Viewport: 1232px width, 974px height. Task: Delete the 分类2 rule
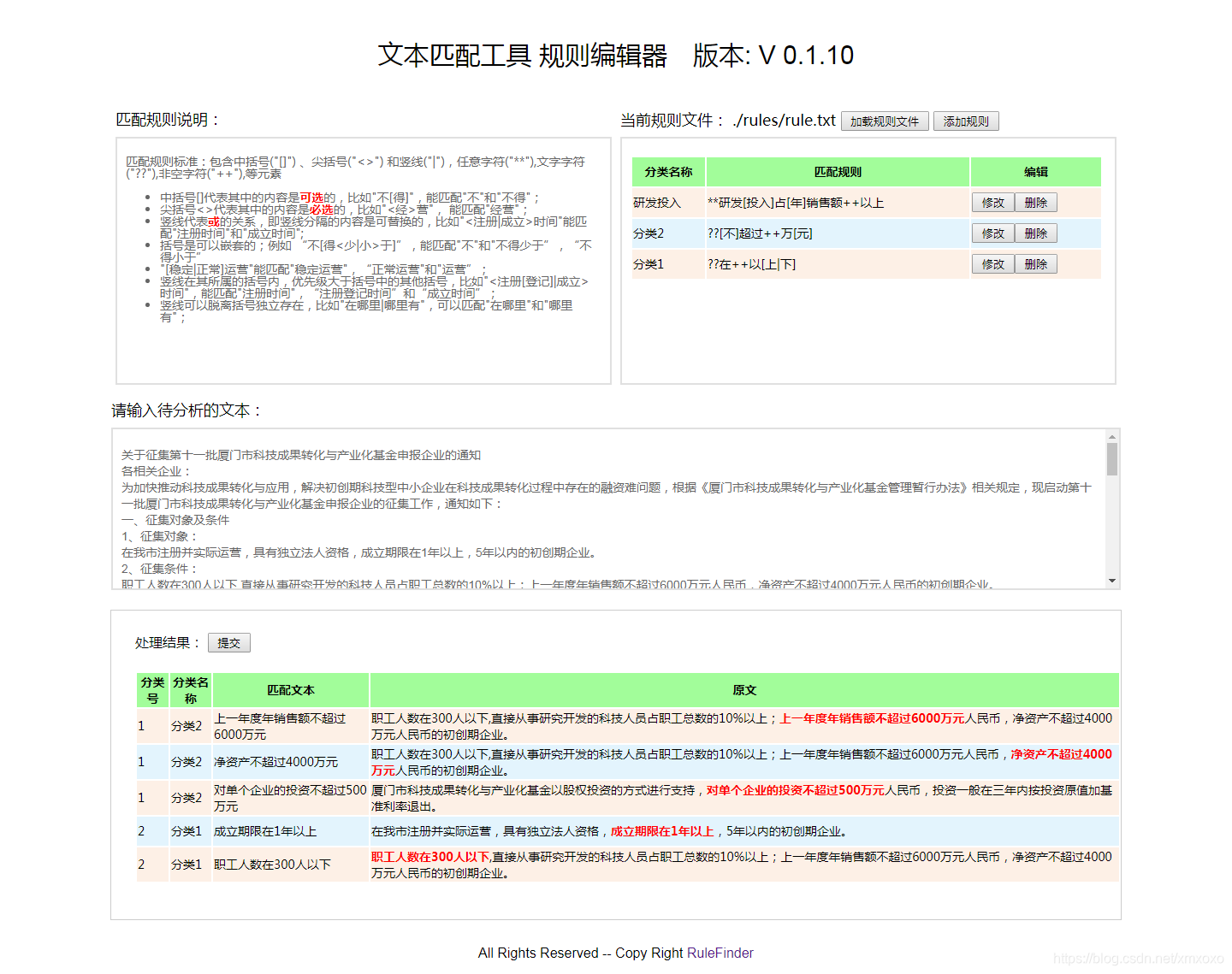pos(1035,233)
